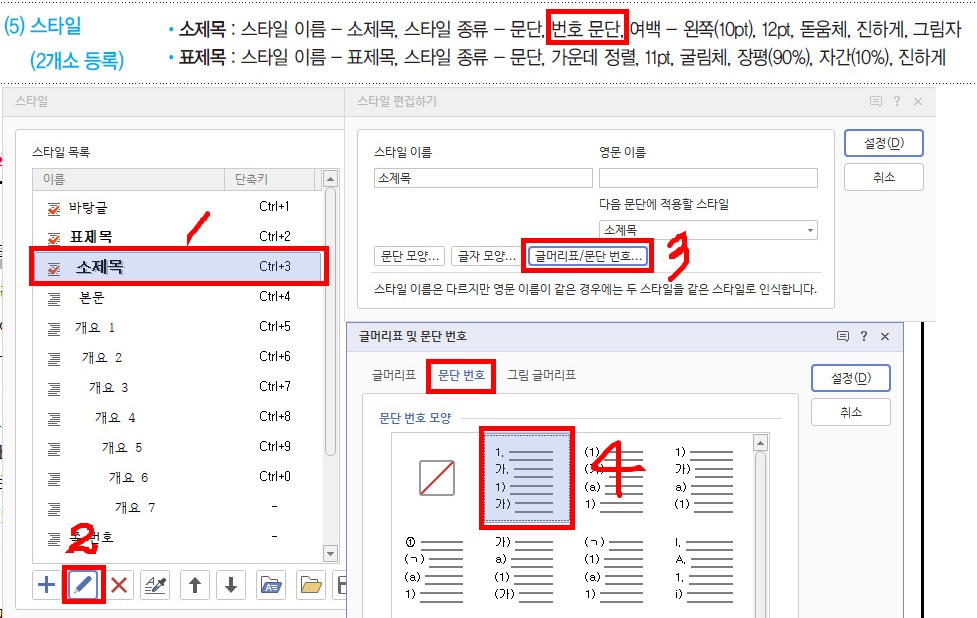Image resolution: width=977 pixels, height=618 pixels.
Task: Choose the '(ㄱ) (1) (a) 1)' numbering style
Action: [x=616, y=568]
